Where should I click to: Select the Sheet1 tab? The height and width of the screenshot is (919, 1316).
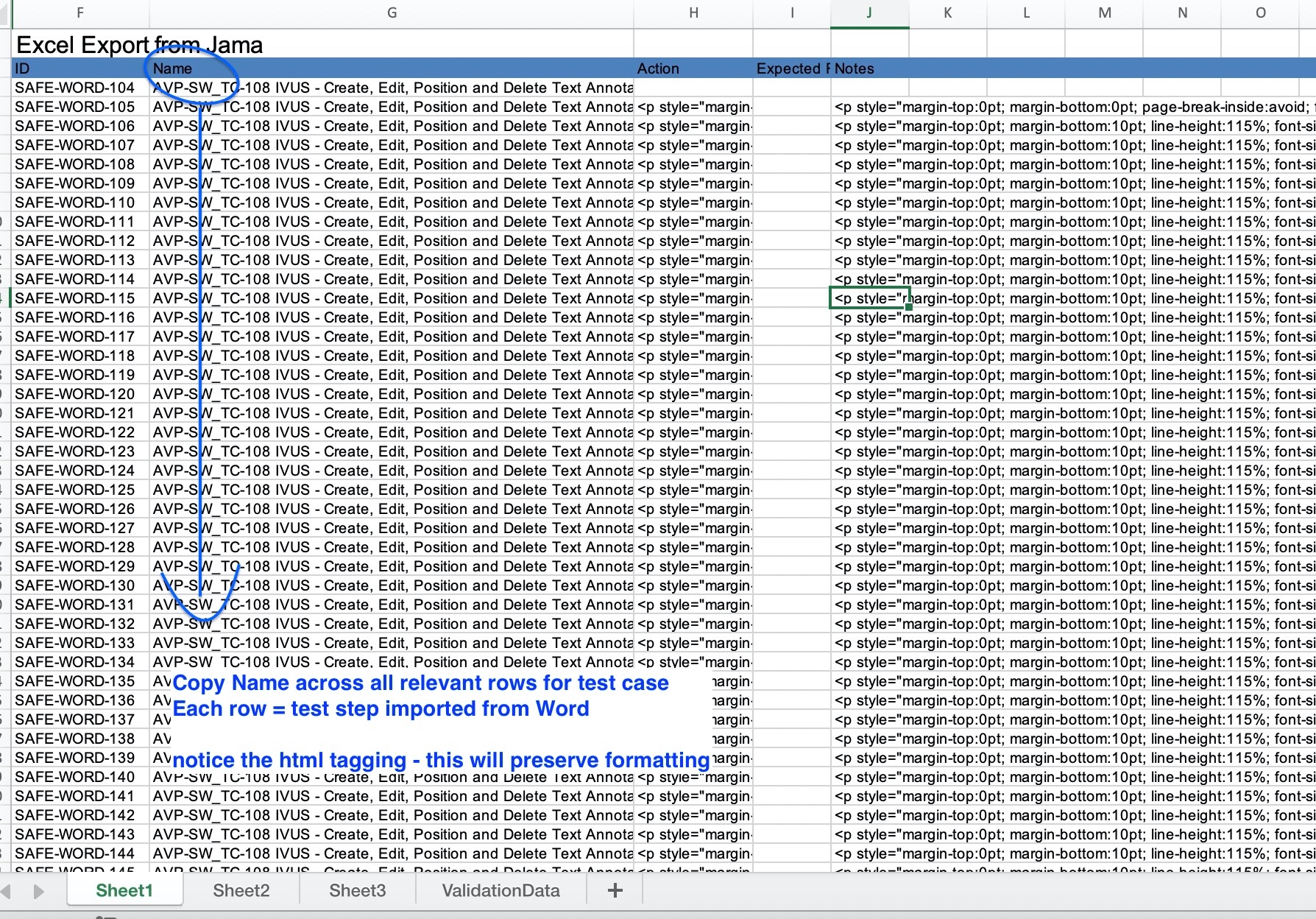[124, 890]
